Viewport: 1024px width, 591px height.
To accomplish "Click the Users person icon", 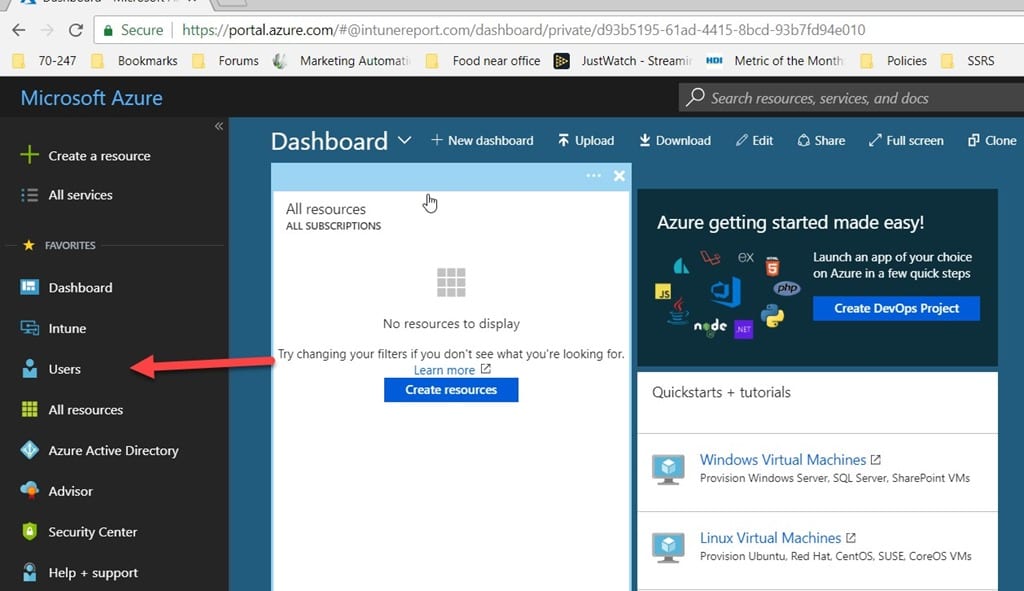I will click(x=29, y=368).
